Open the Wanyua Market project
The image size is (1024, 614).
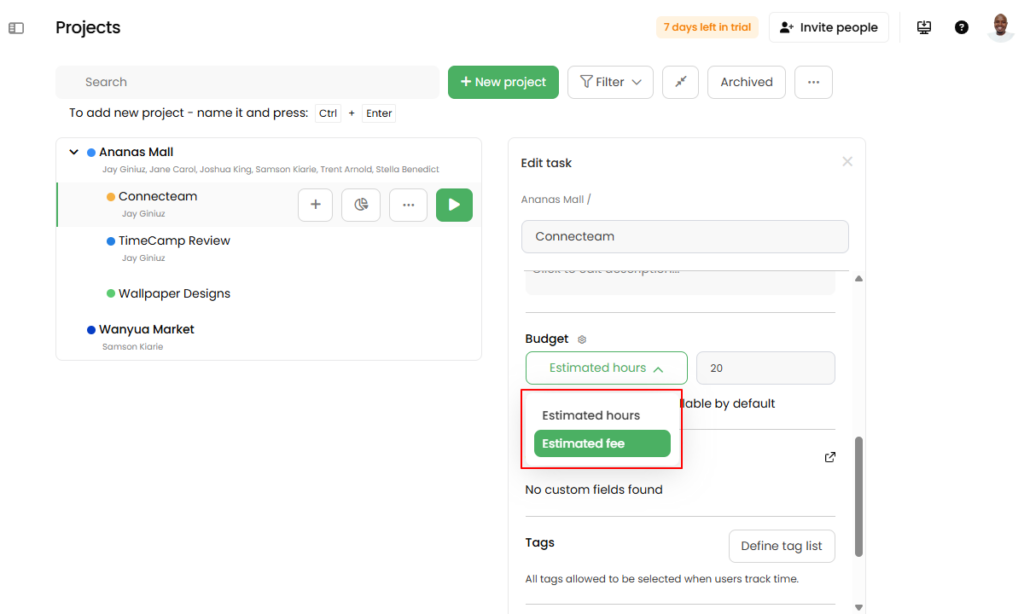[146, 330]
